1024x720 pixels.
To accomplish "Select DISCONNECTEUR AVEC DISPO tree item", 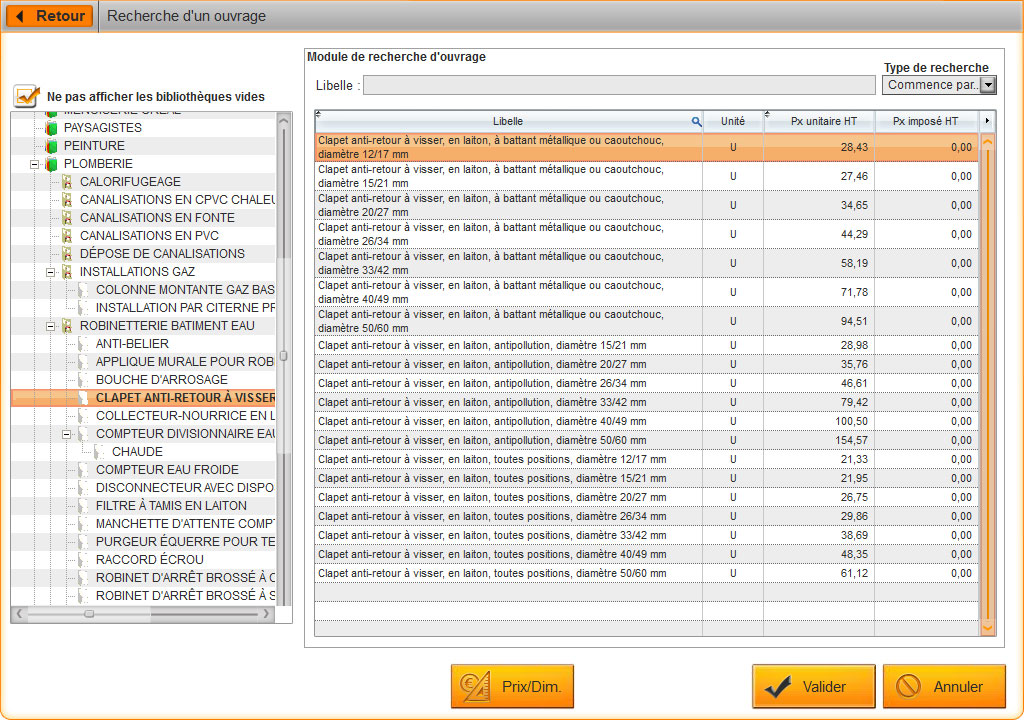I will coord(185,488).
